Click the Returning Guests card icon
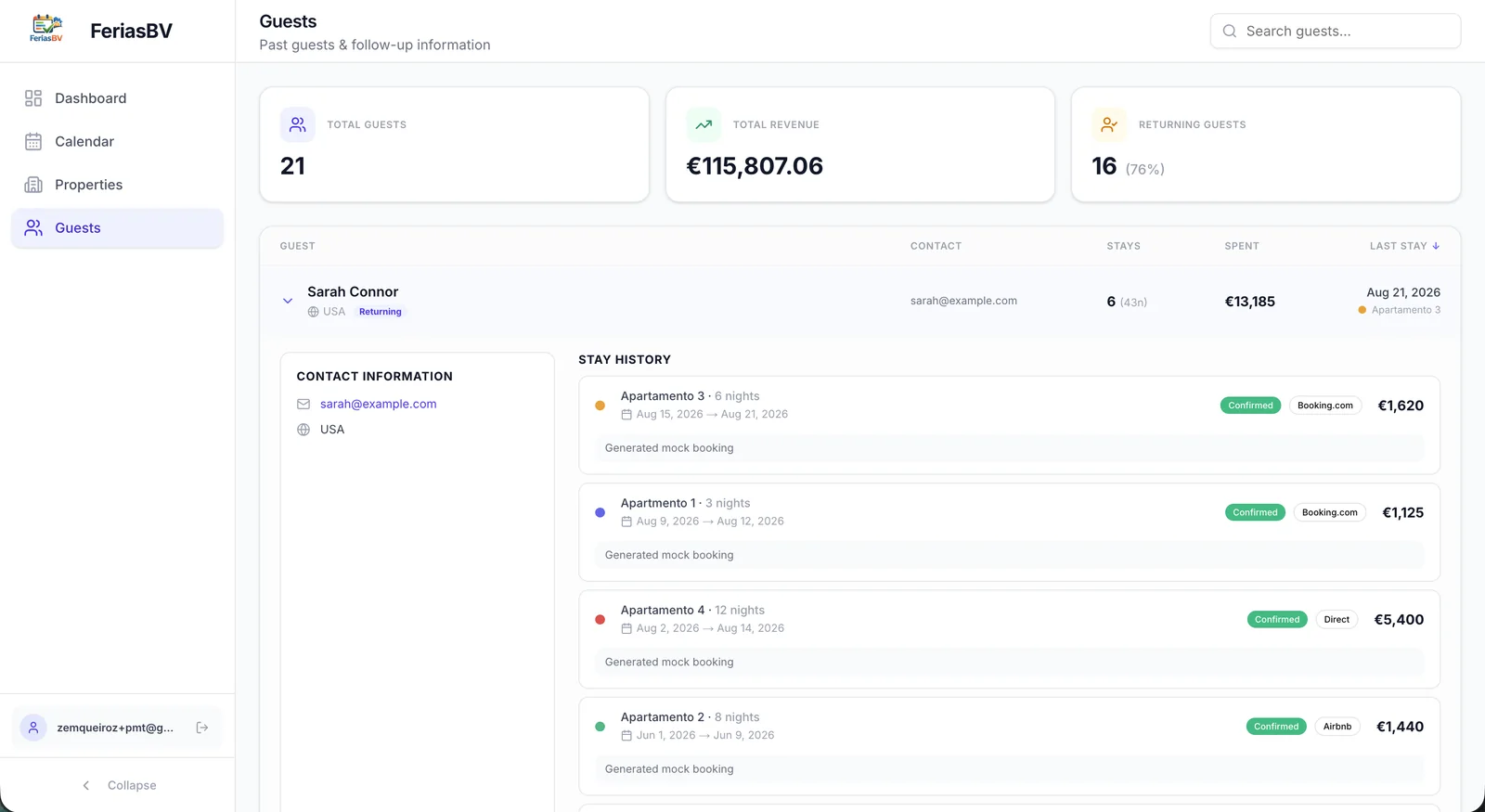 (x=1109, y=124)
